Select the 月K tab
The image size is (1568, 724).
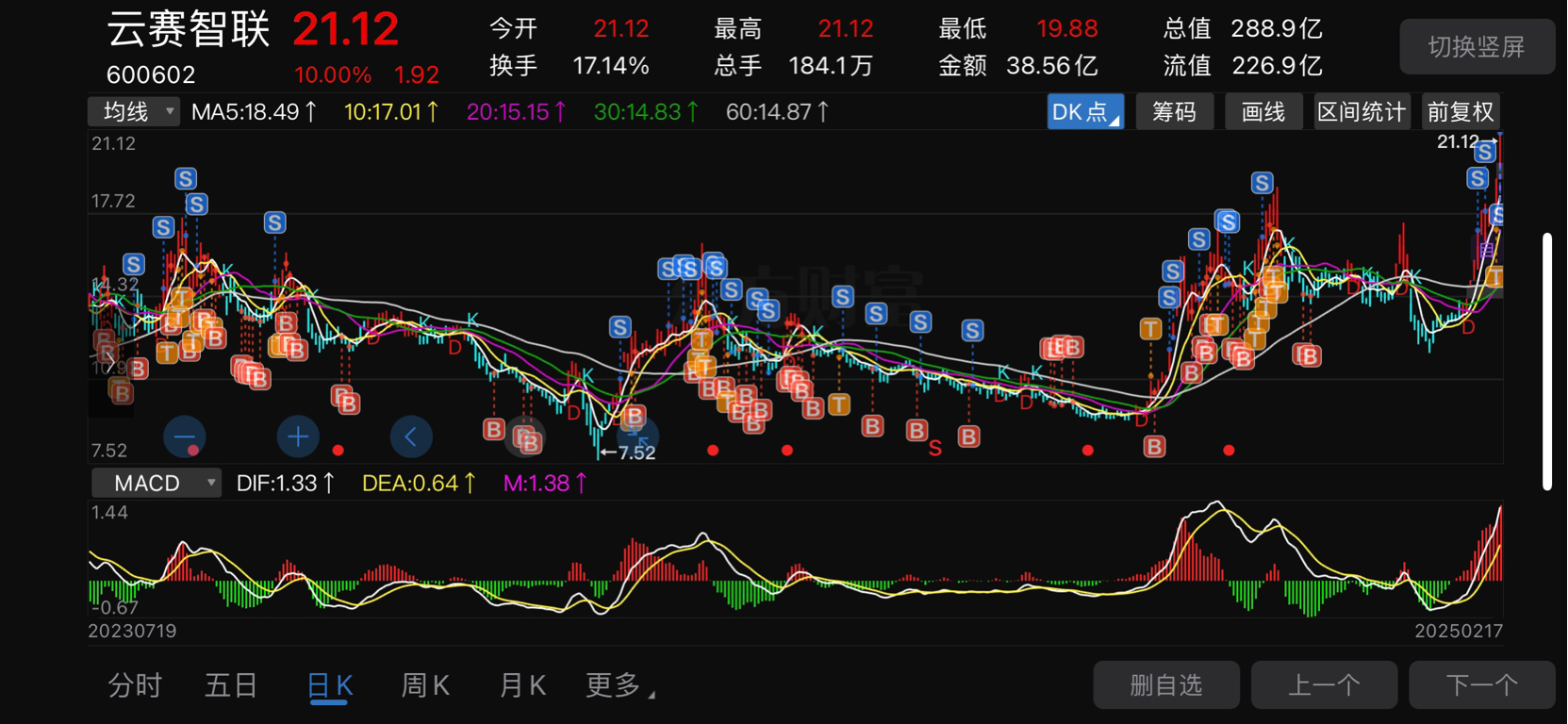coord(522,685)
